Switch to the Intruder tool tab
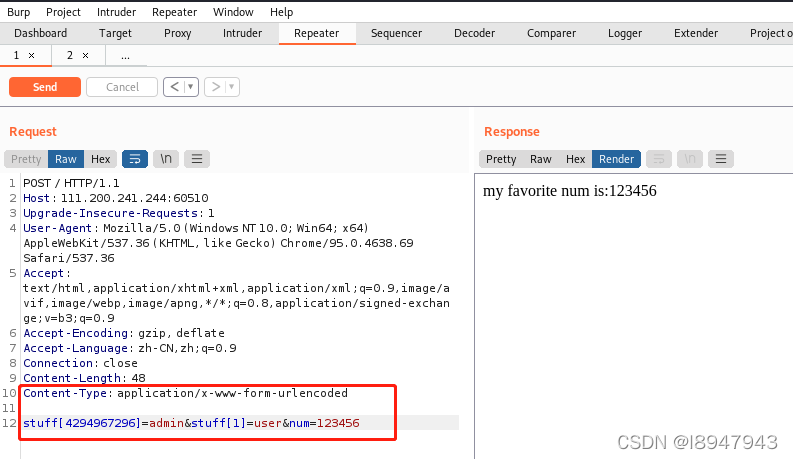The height and width of the screenshot is (459, 793). (x=242, y=33)
